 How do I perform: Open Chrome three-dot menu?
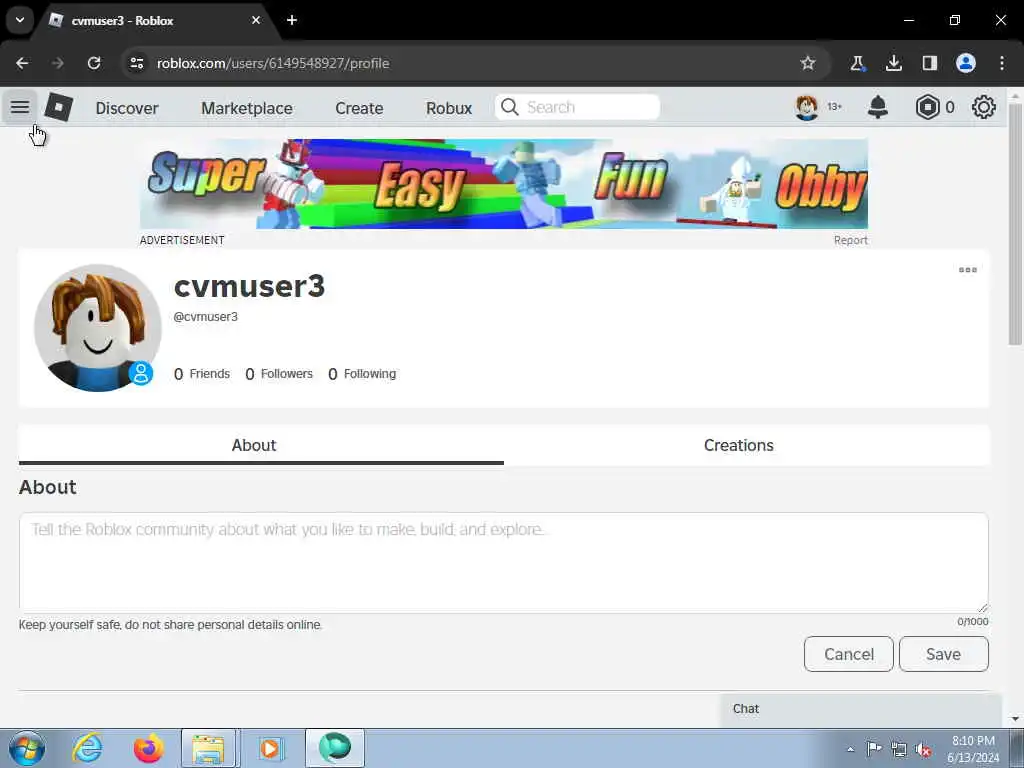pyautogui.click(x=1002, y=63)
